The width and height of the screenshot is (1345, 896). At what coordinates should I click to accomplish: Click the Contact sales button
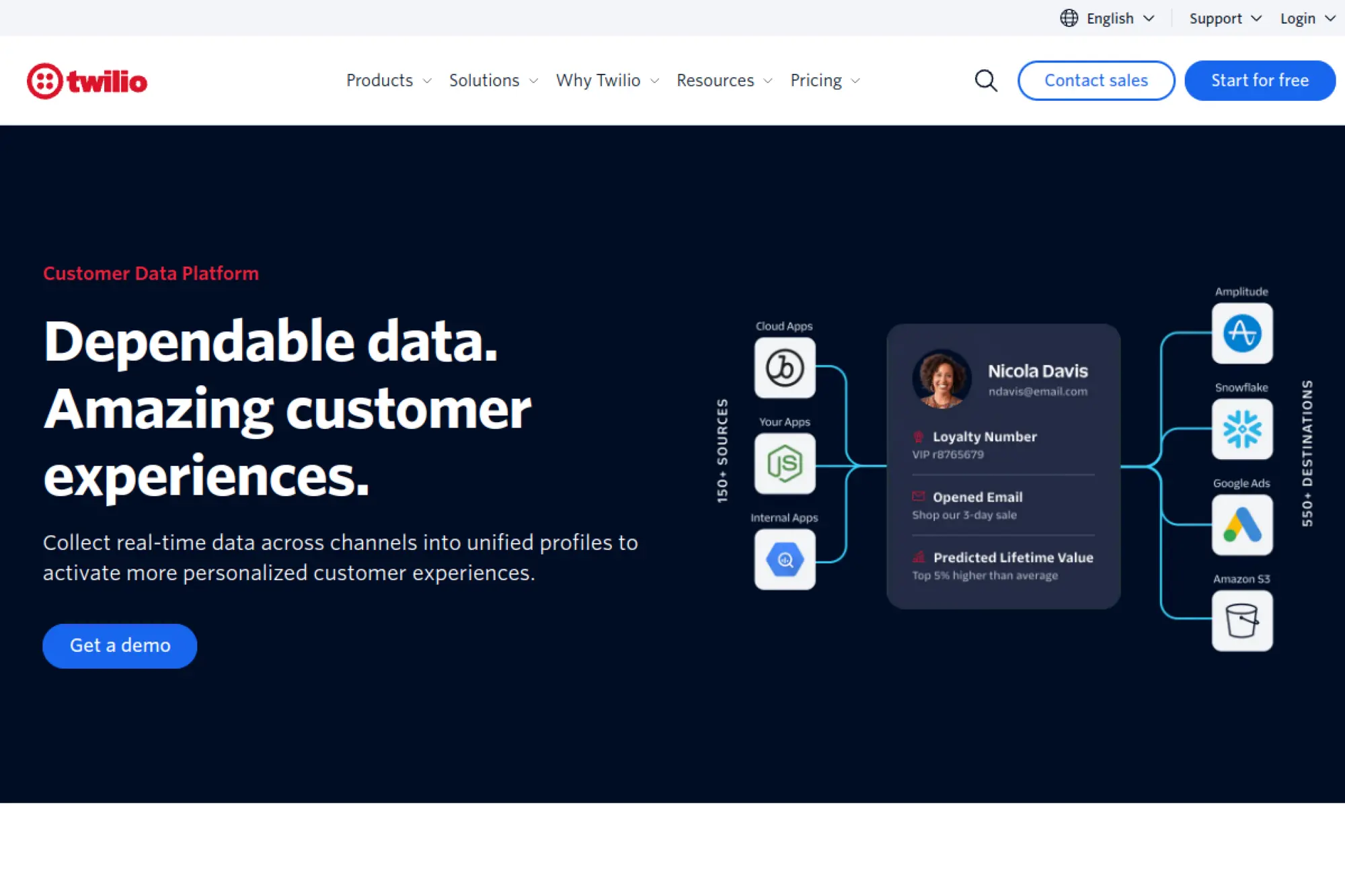(1096, 80)
